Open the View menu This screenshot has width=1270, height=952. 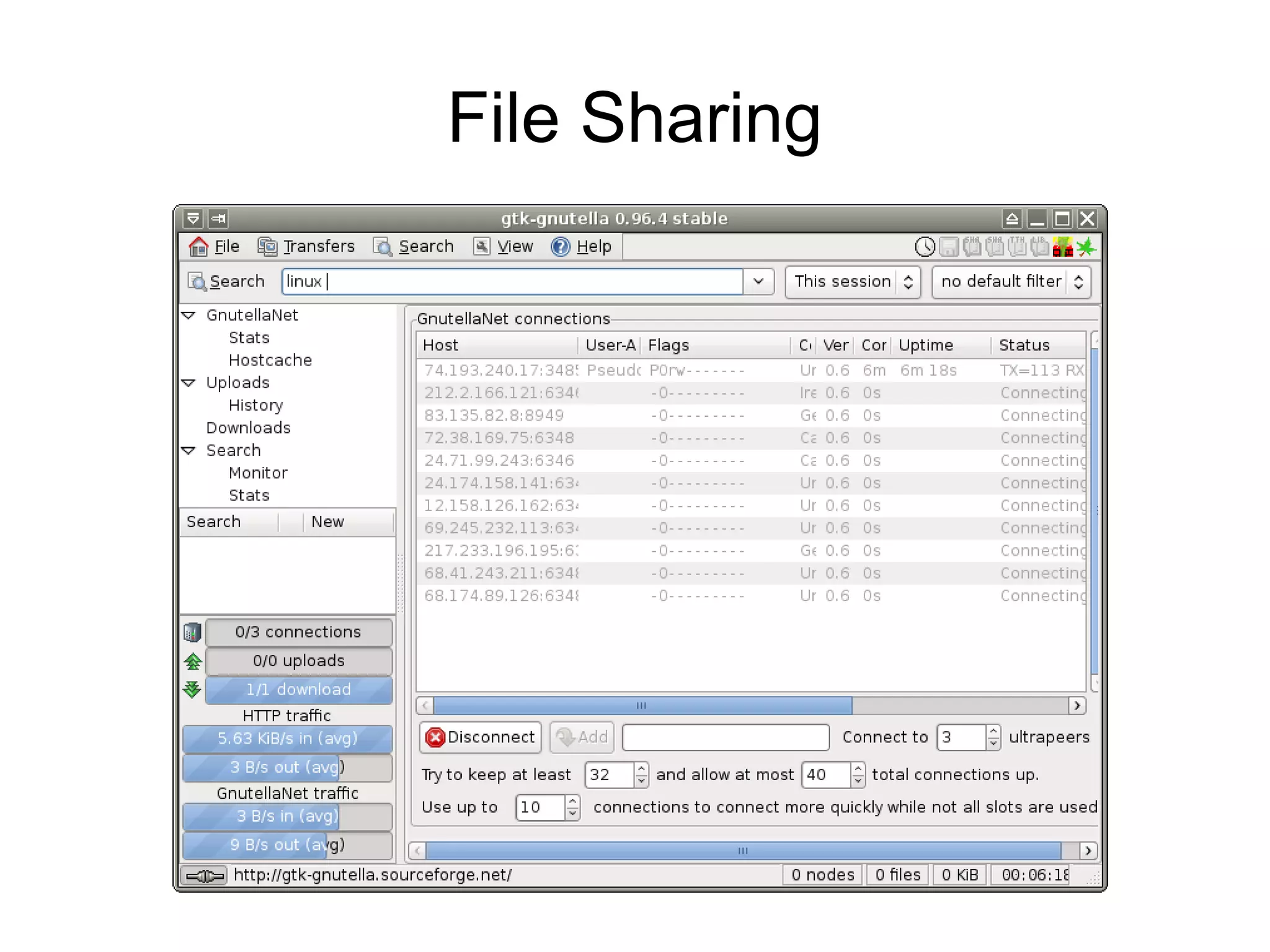point(503,246)
